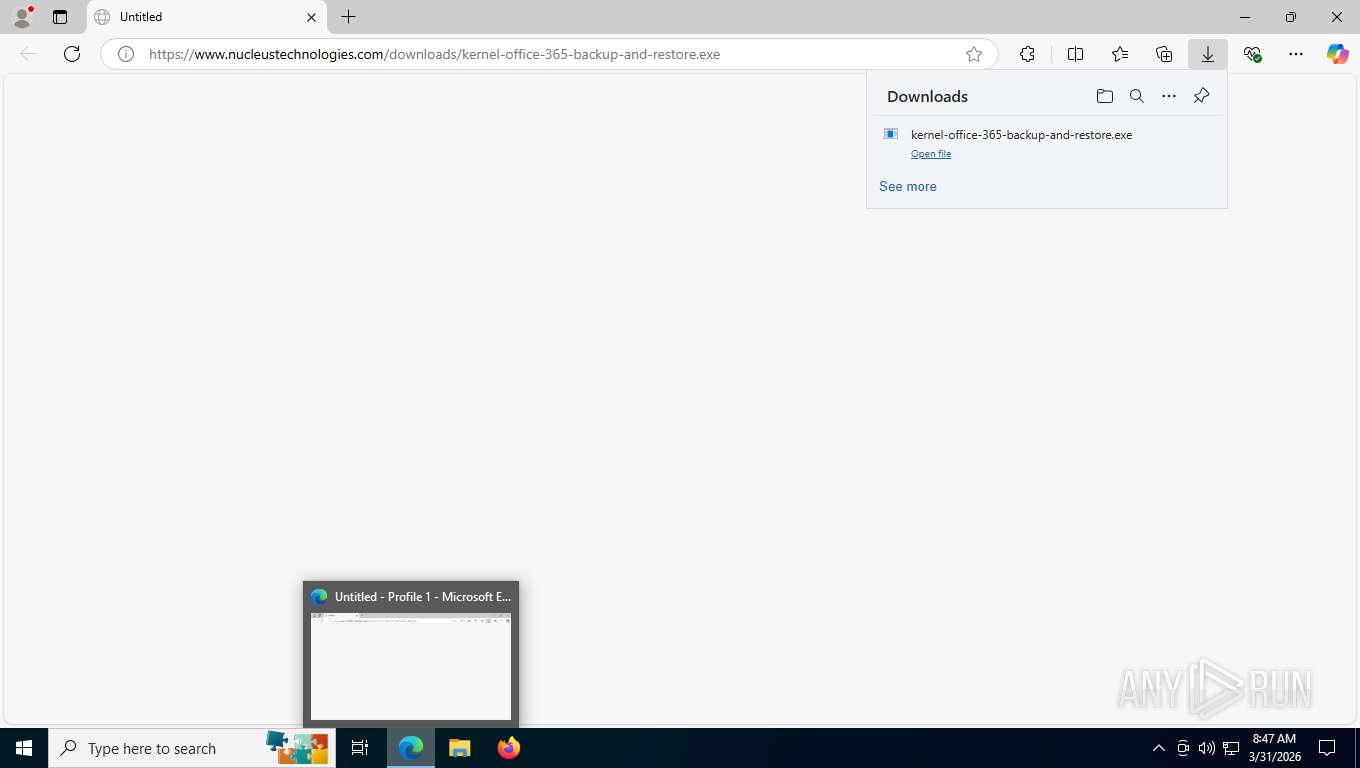The height and width of the screenshot is (768, 1360).
Task: Click kernel-office-365-backup-and-restore.exe file name
Action: click(x=1021, y=135)
